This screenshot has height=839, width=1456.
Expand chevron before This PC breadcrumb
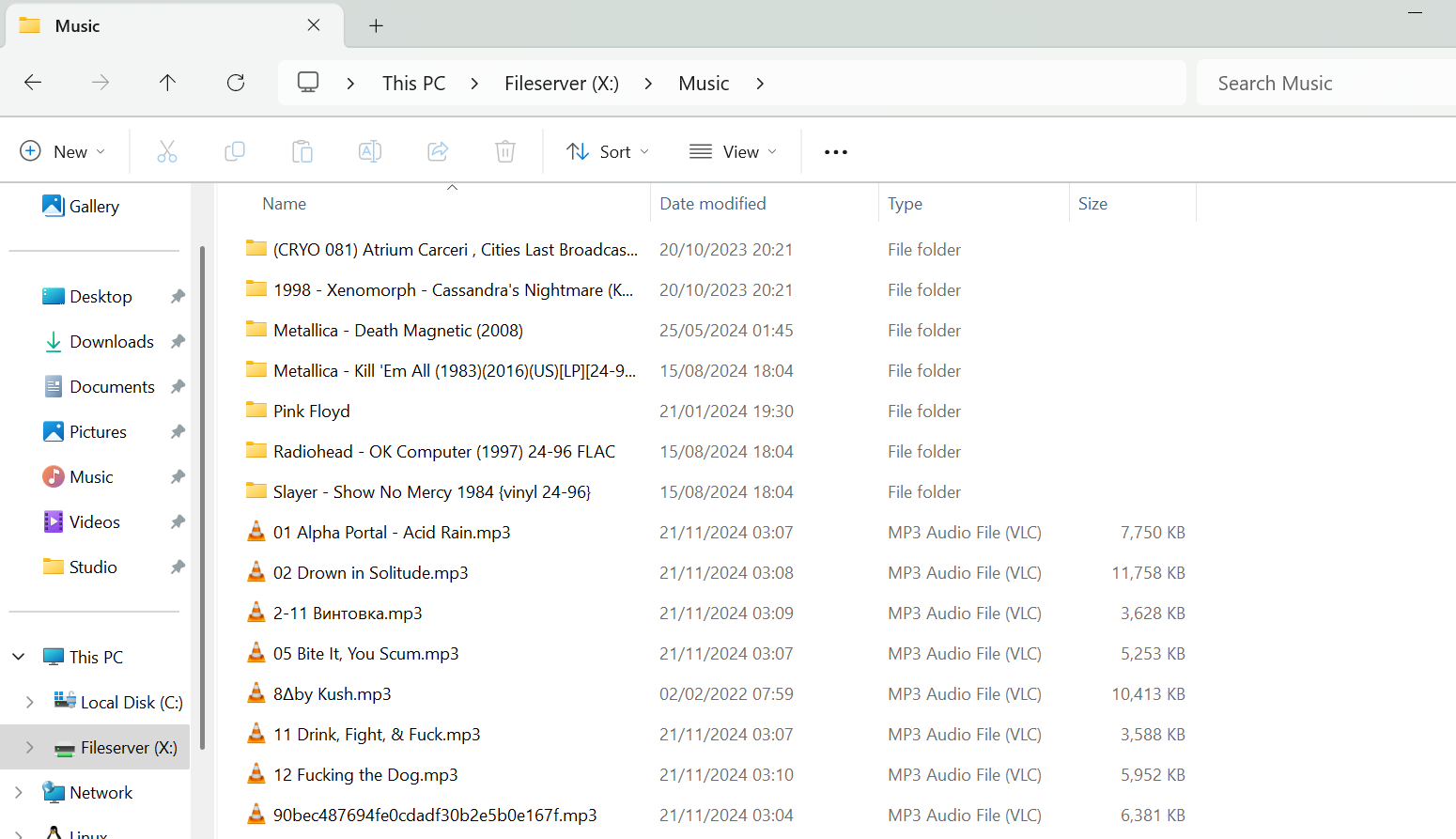pyautogui.click(x=350, y=84)
